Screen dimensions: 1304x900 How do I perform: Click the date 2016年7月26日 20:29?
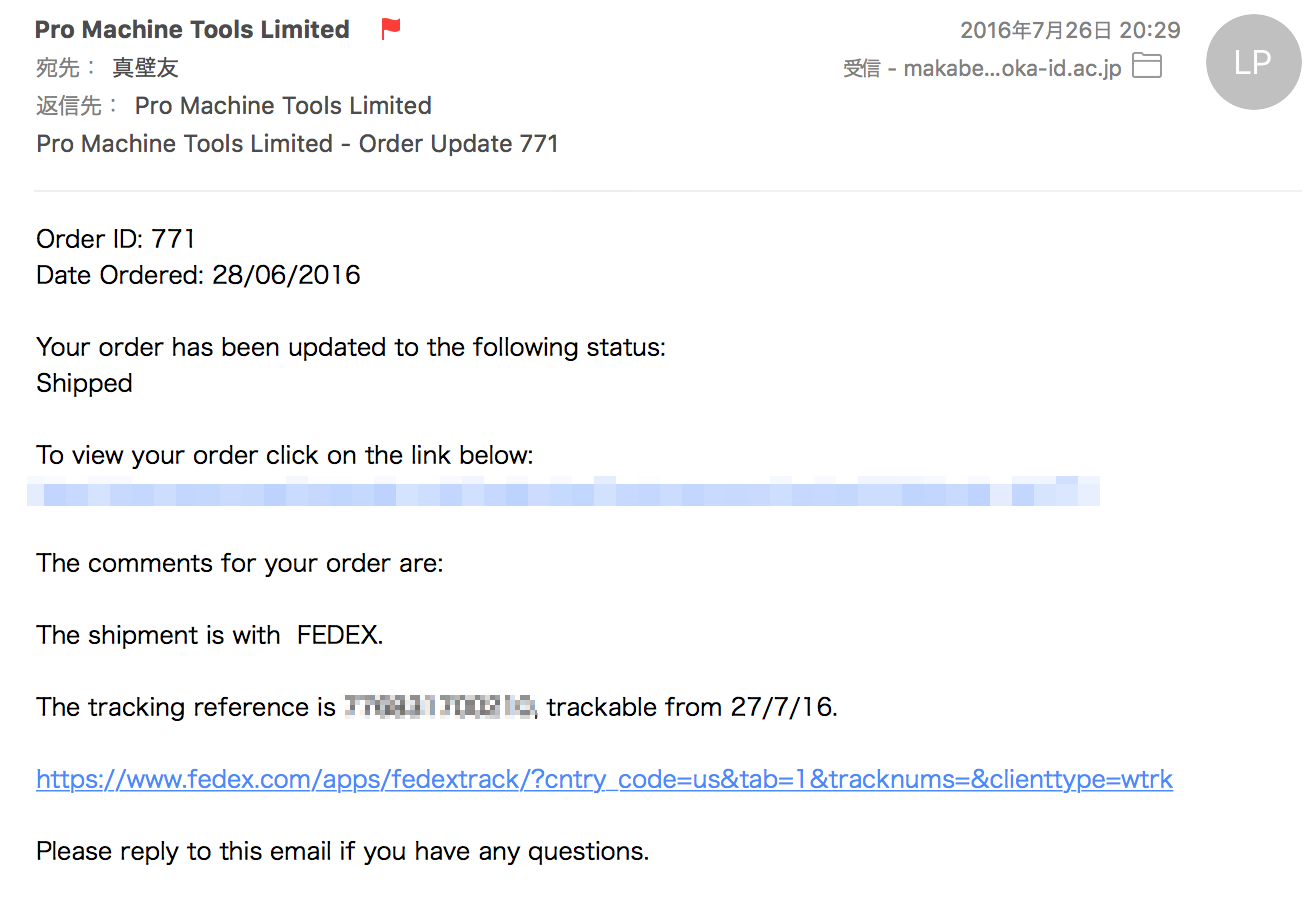[1069, 31]
